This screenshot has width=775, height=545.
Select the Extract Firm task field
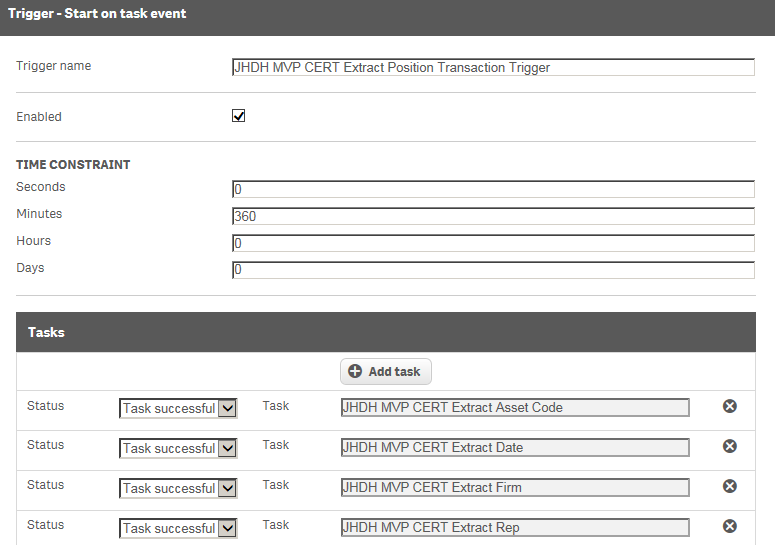click(515, 488)
